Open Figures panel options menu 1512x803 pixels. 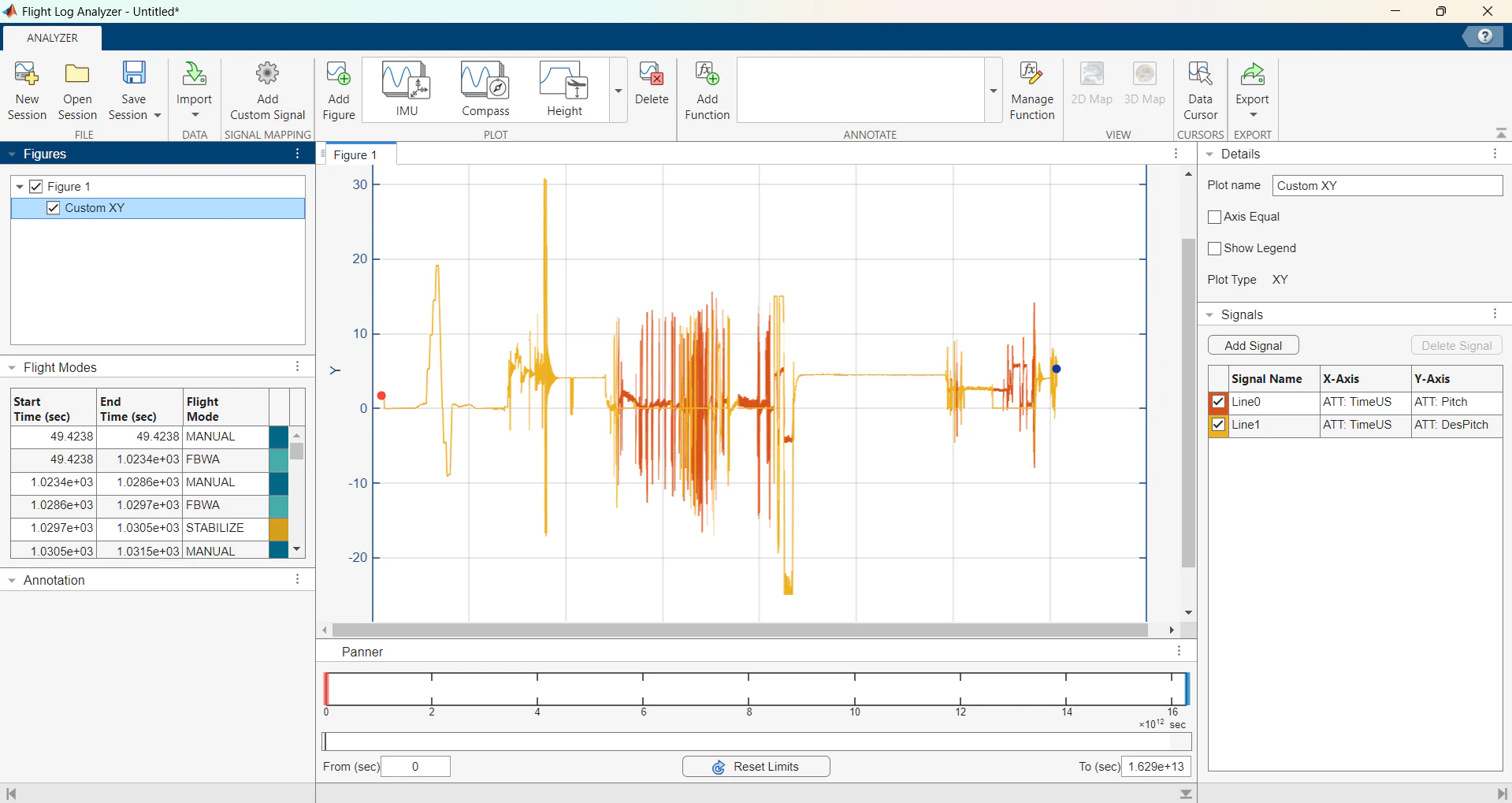pos(298,154)
